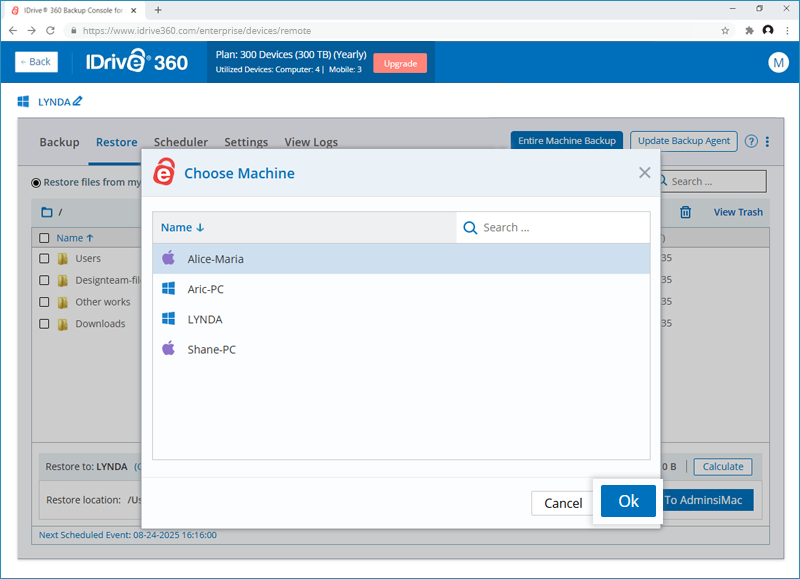
Task: Check the Other works folder checkbox
Action: 44,302
